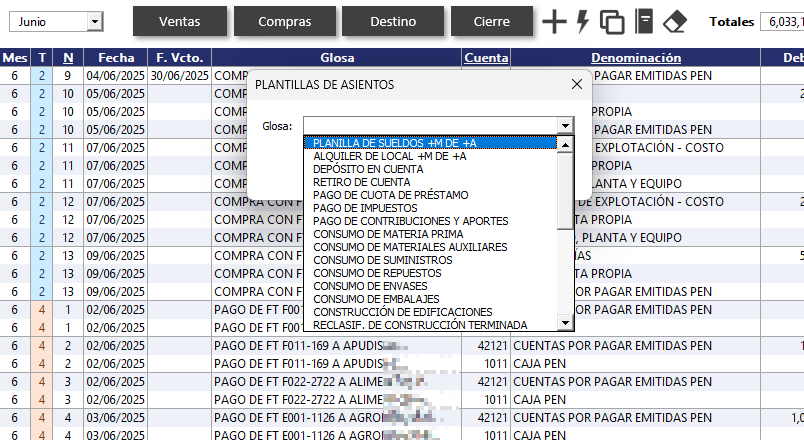Screen dimensions: 804x440
Task: Close the Plantillas de Asientos dialog
Action: (576, 84)
